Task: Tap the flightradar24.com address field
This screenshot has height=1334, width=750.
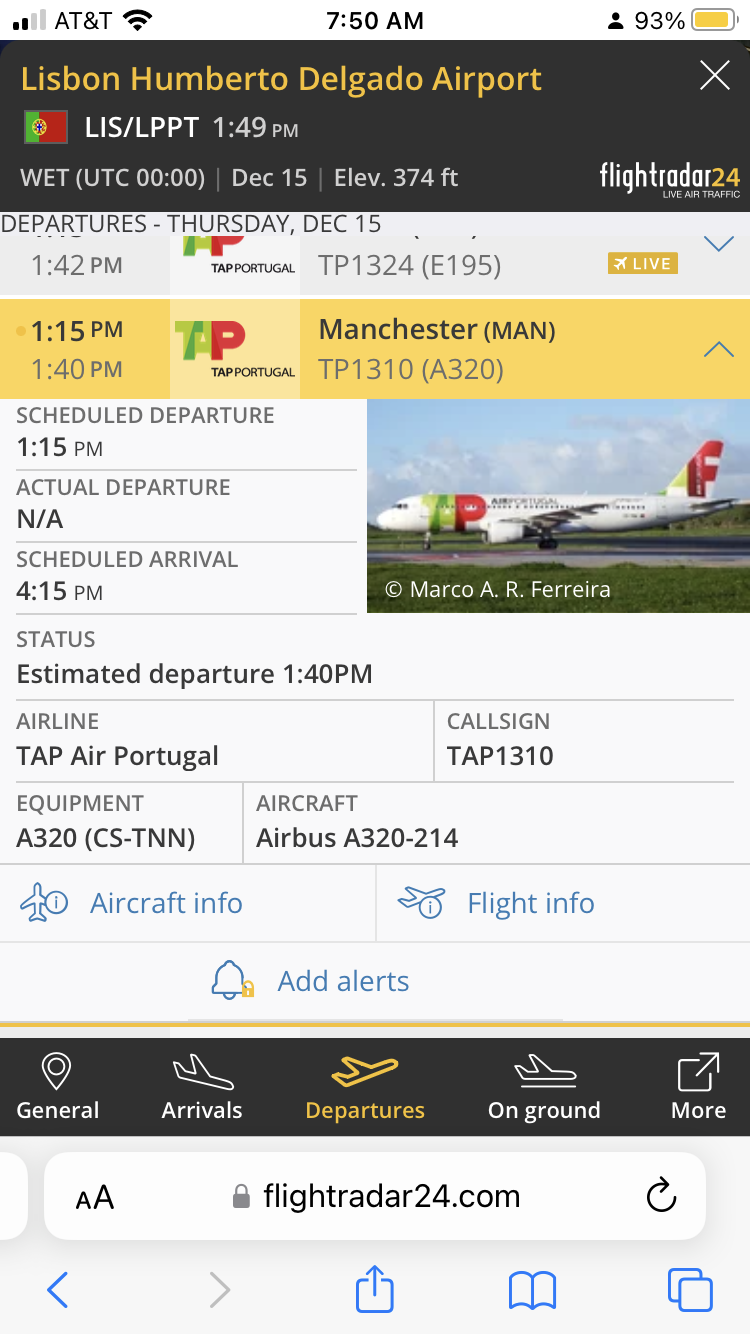Action: 390,1196
